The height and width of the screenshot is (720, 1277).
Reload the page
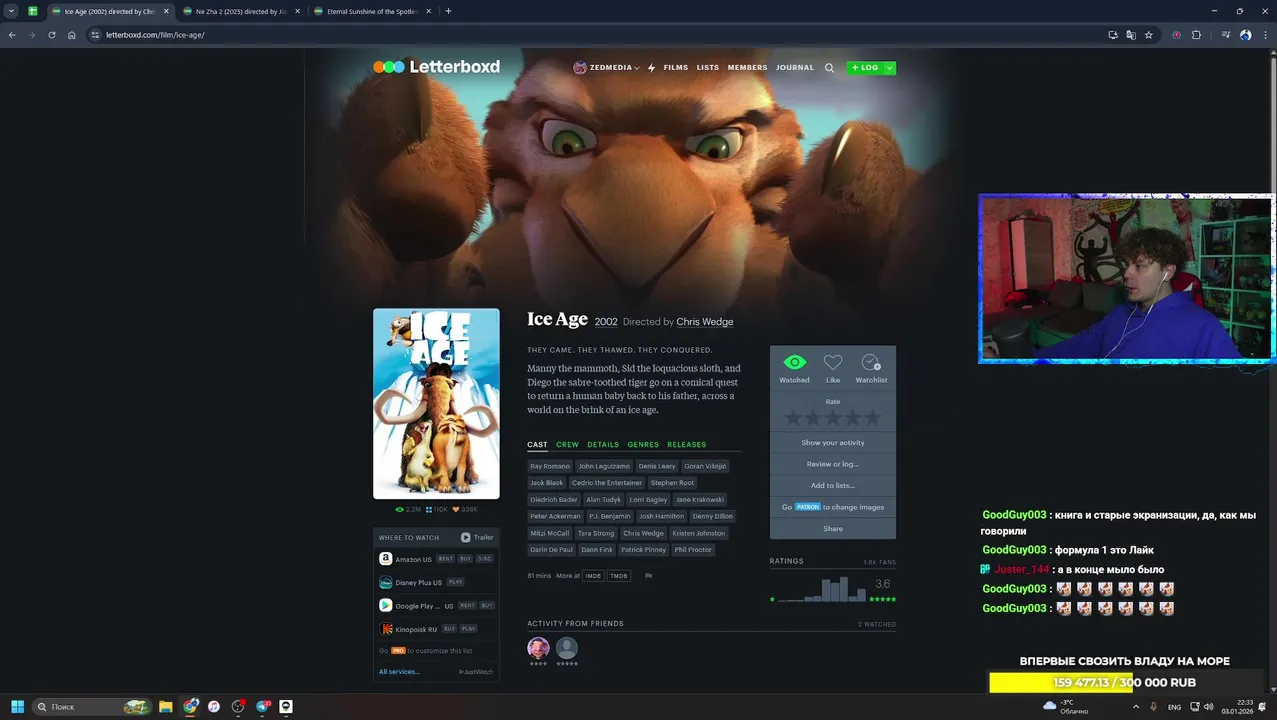pos(52,35)
